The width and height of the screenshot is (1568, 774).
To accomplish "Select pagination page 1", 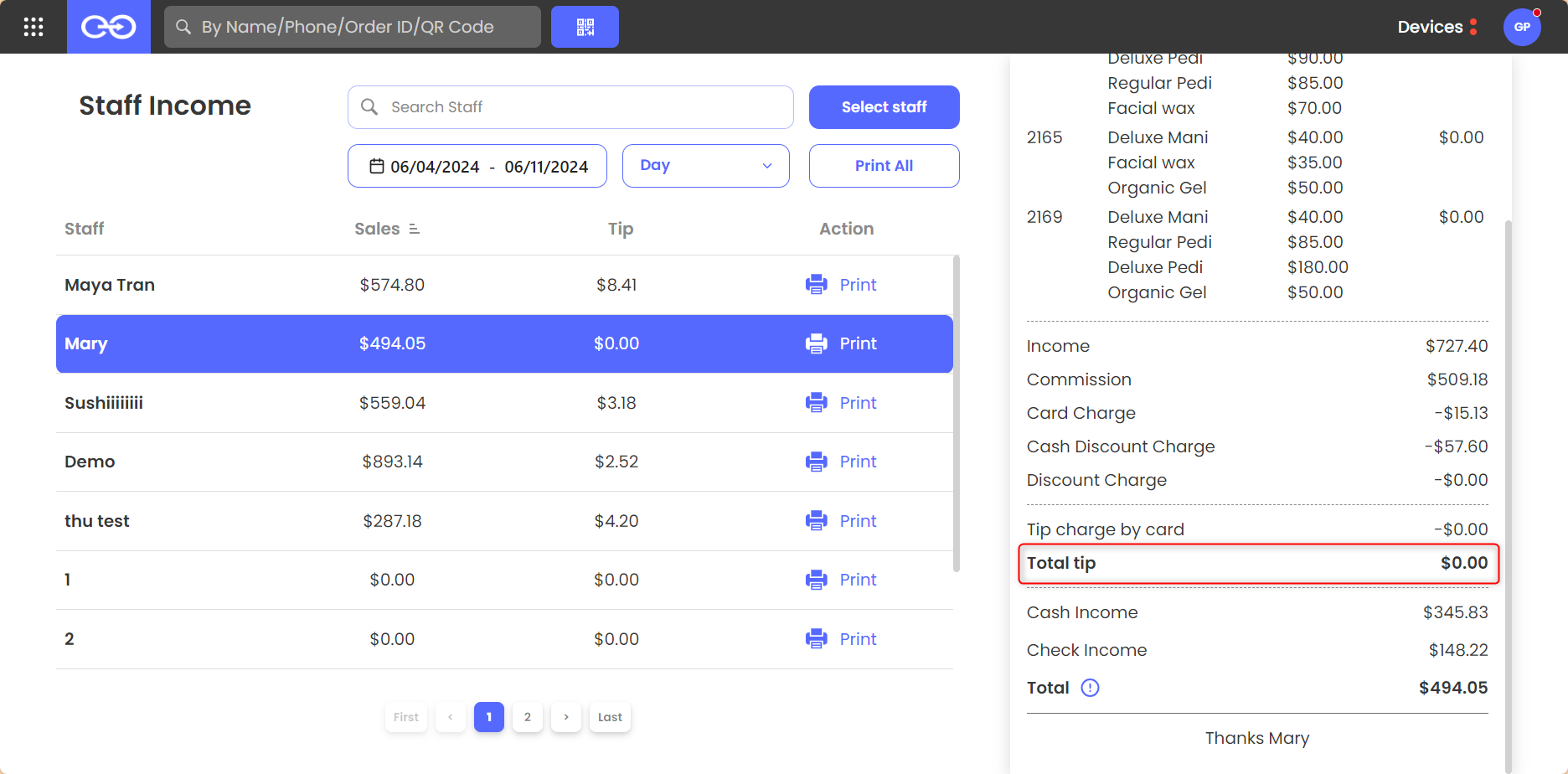I will coord(489,717).
